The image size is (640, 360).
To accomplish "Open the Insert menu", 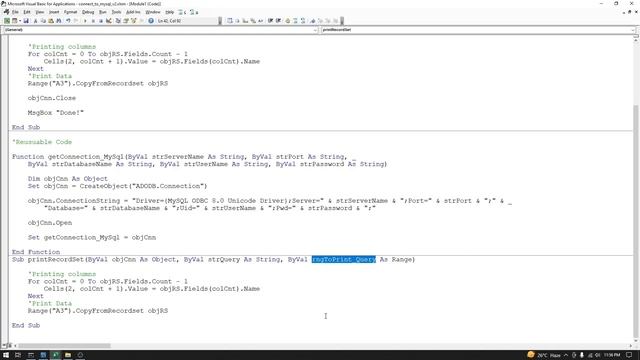I will pyautogui.click(x=54, y=12).
